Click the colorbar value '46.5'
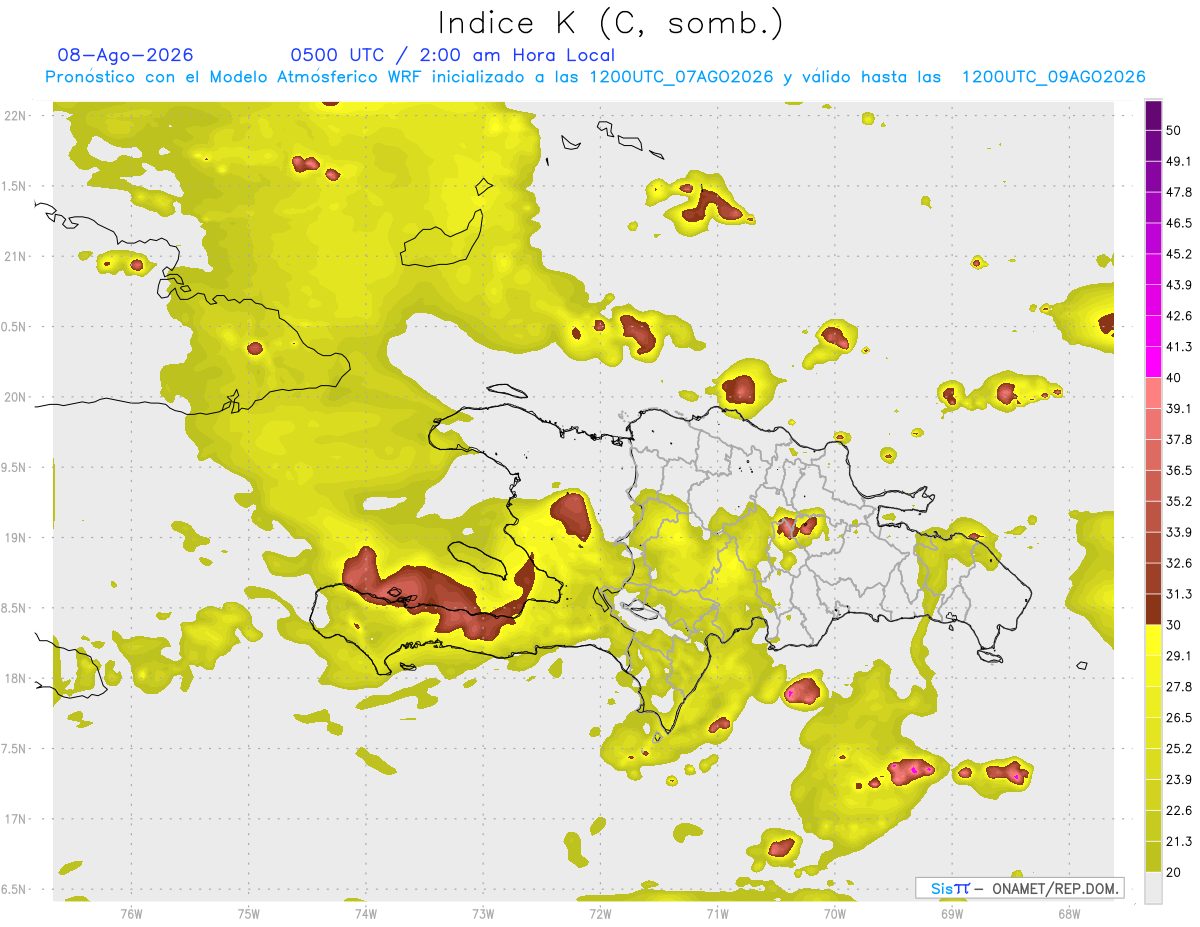Image resolution: width=1200 pixels, height=927 pixels. pyautogui.click(x=1179, y=223)
